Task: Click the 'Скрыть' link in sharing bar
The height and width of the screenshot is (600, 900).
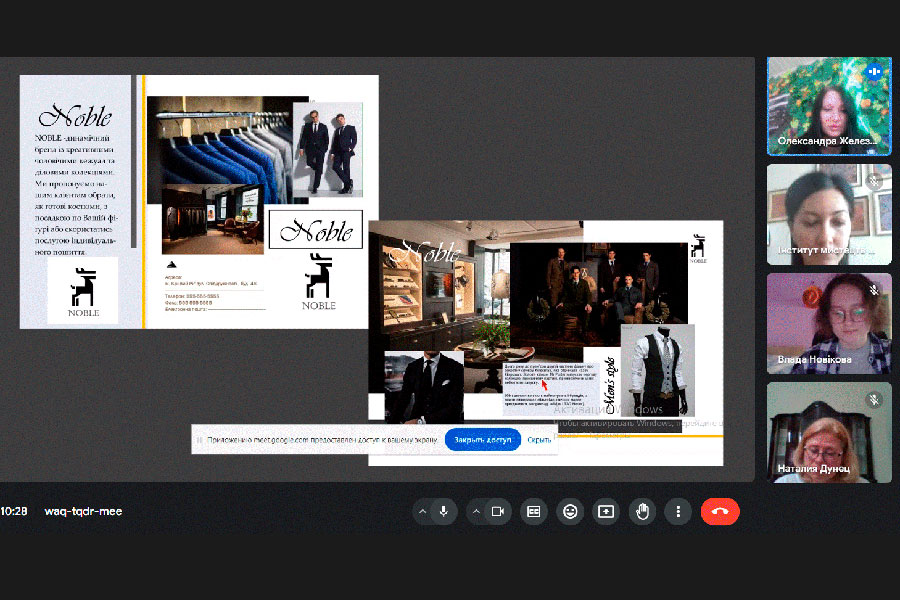Action: (x=540, y=439)
